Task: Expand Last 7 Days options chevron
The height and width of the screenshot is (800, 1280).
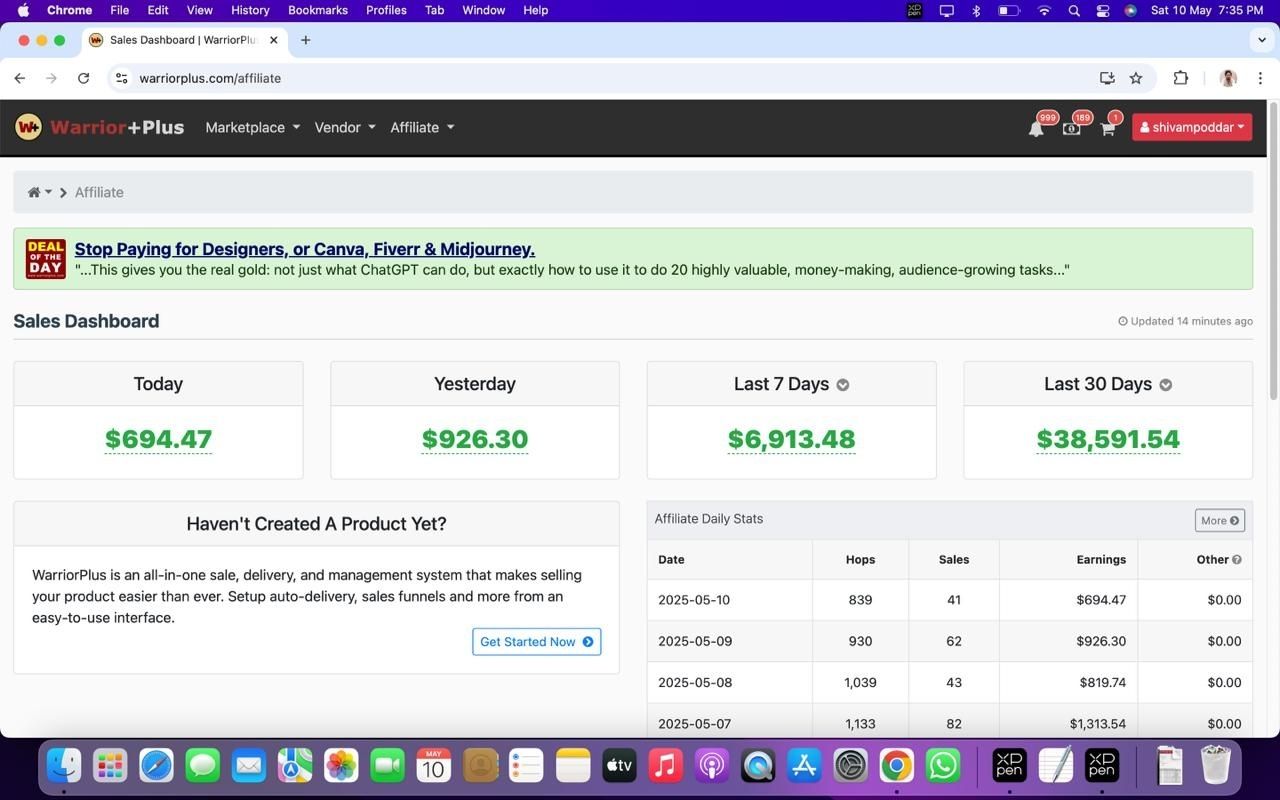Action: pyautogui.click(x=843, y=385)
